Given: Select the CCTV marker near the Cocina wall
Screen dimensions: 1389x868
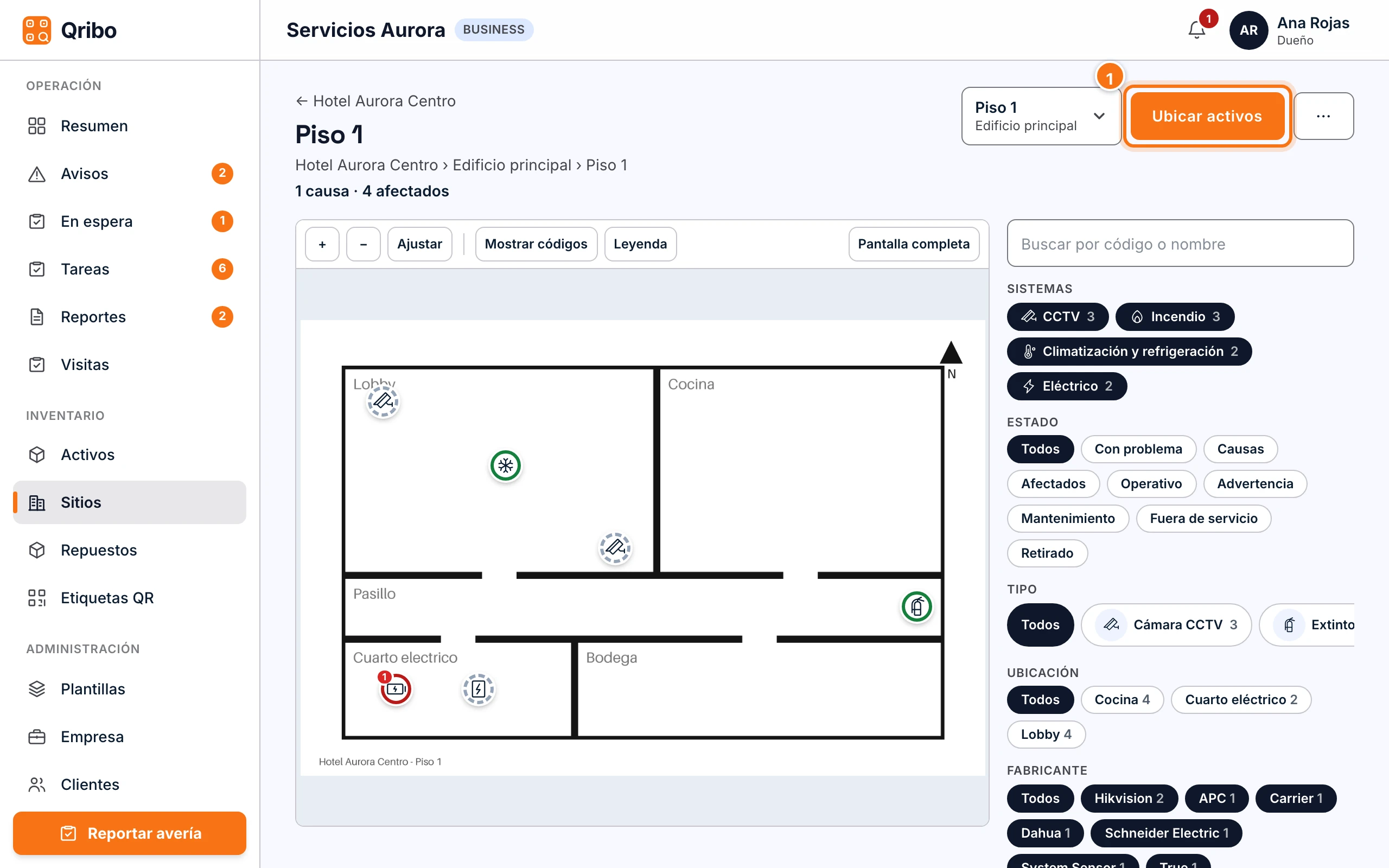Looking at the screenshot, I should click(615, 548).
